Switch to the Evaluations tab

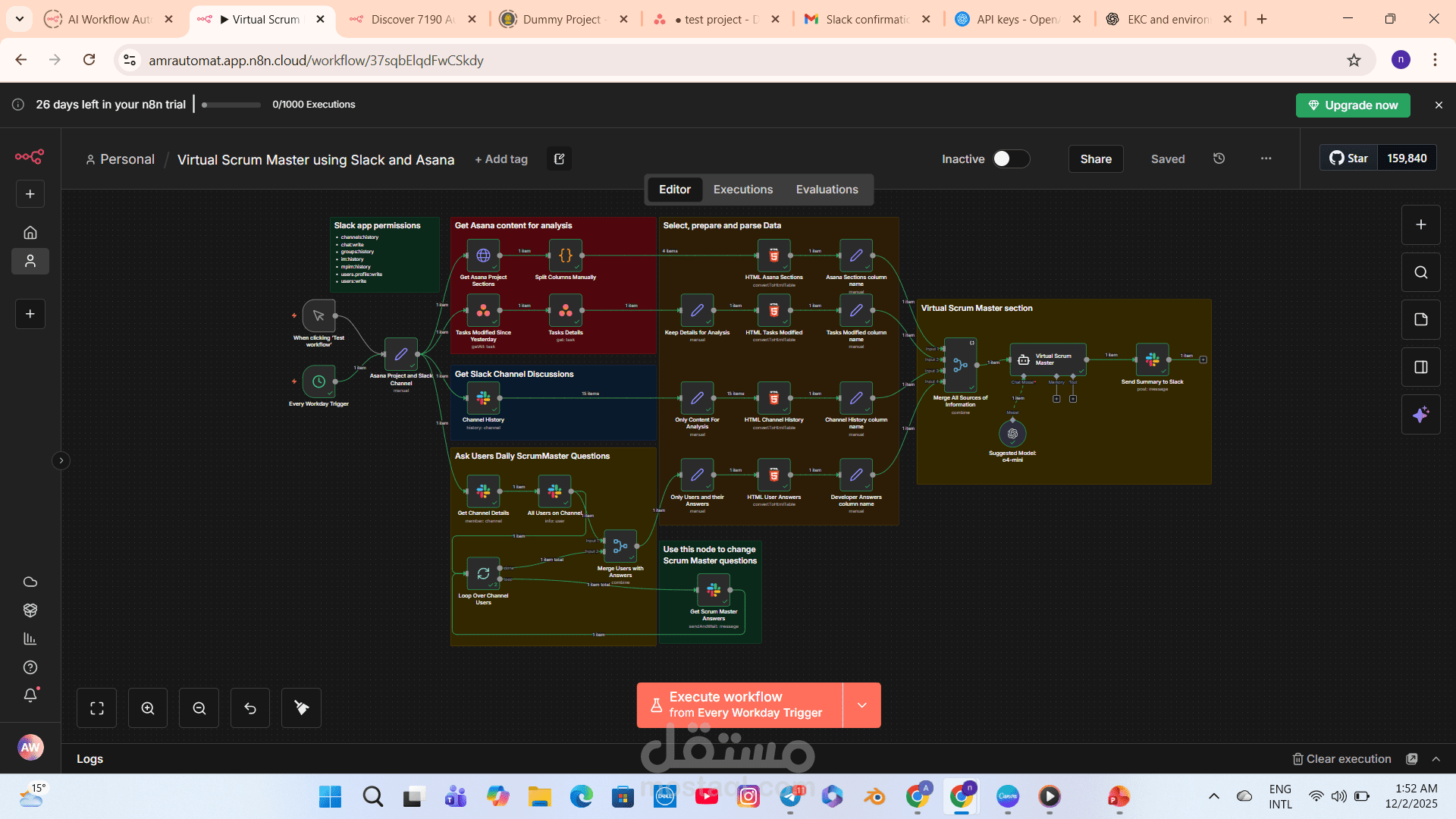827,190
